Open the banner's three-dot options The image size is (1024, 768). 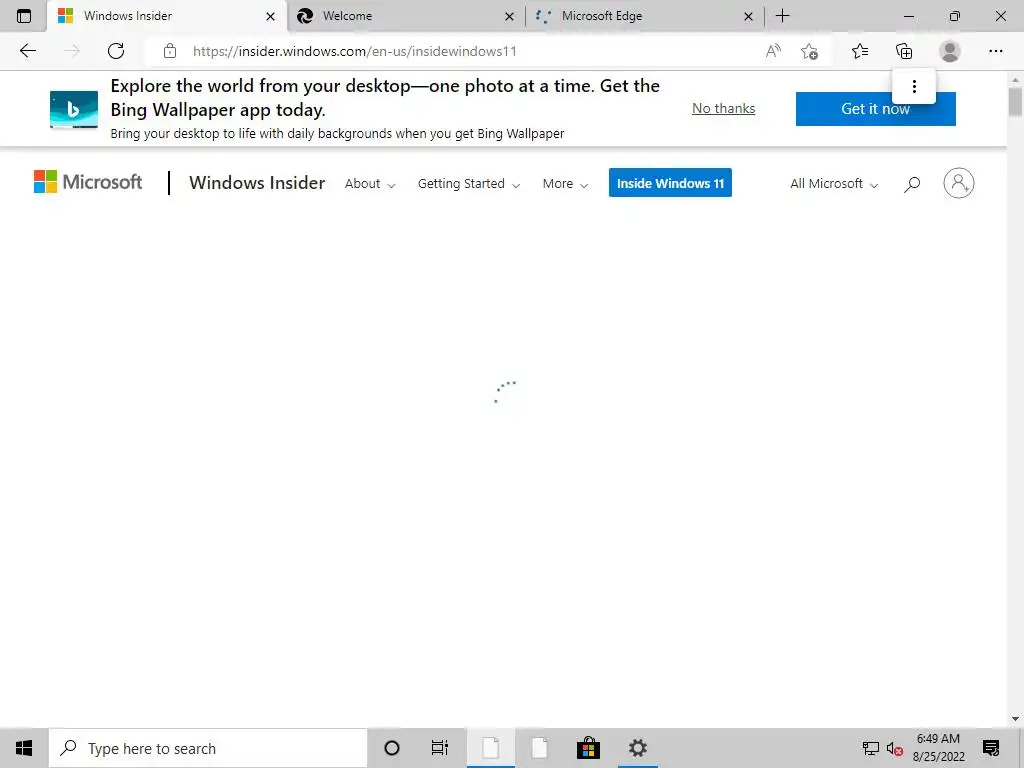tap(914, 86)
